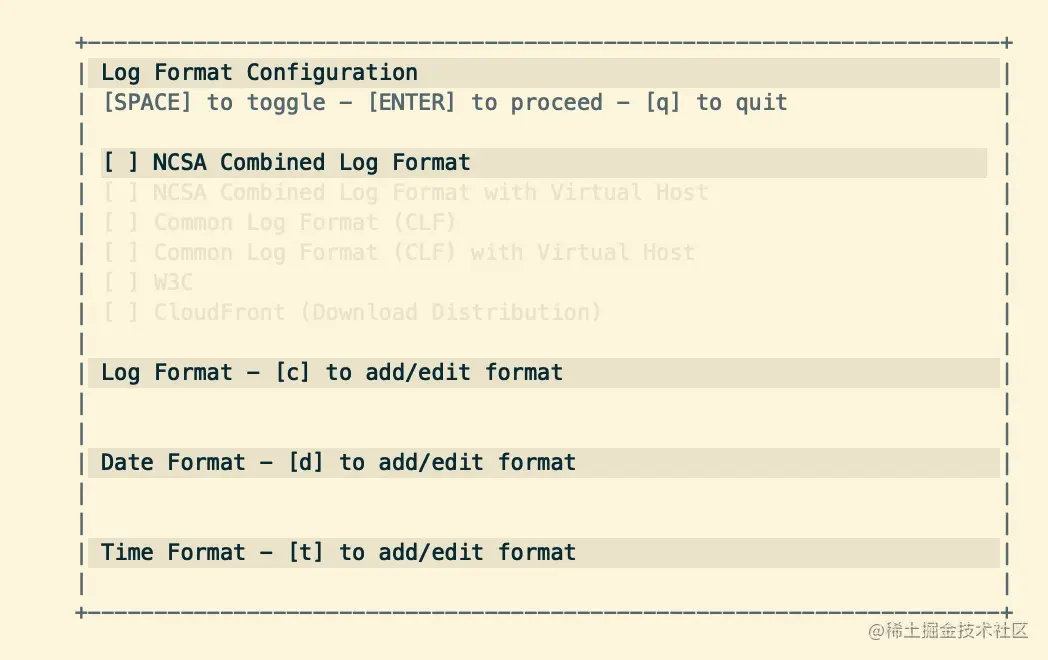Select the Common Log Format (CLF) label text
The height and width of the screenshot is (660, 1048).
click(305, 222)
